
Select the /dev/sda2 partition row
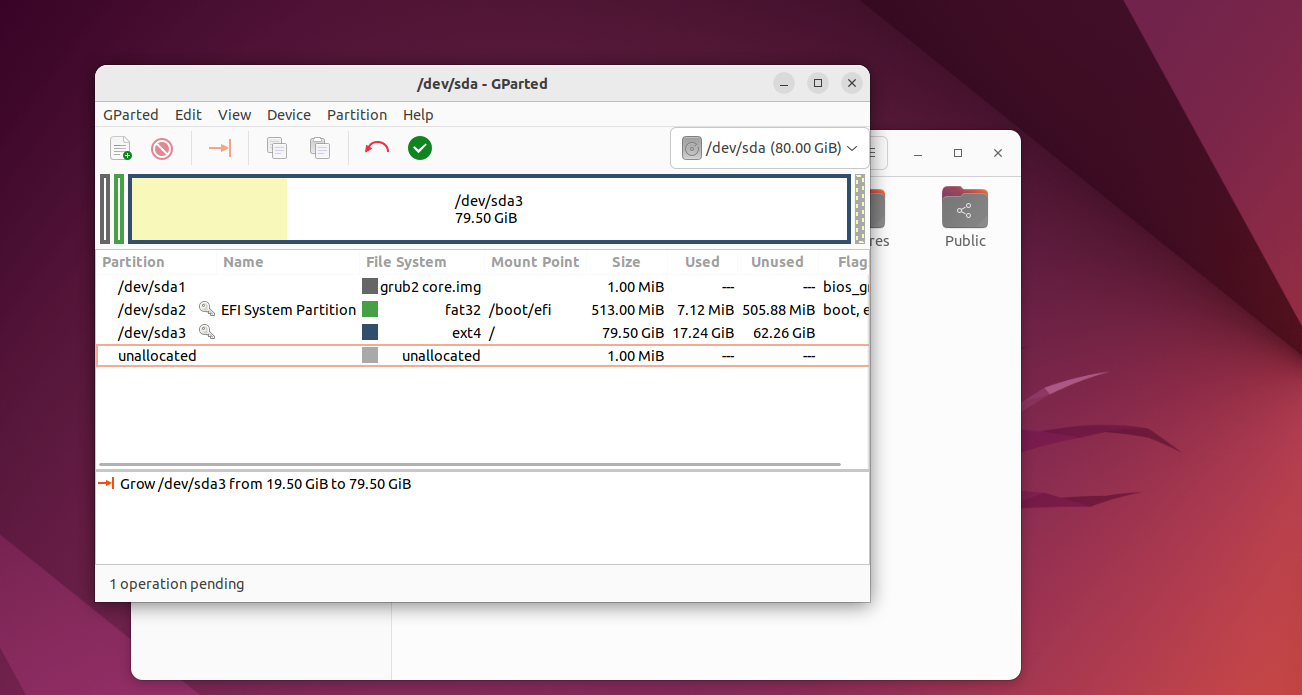coord(482,310)
